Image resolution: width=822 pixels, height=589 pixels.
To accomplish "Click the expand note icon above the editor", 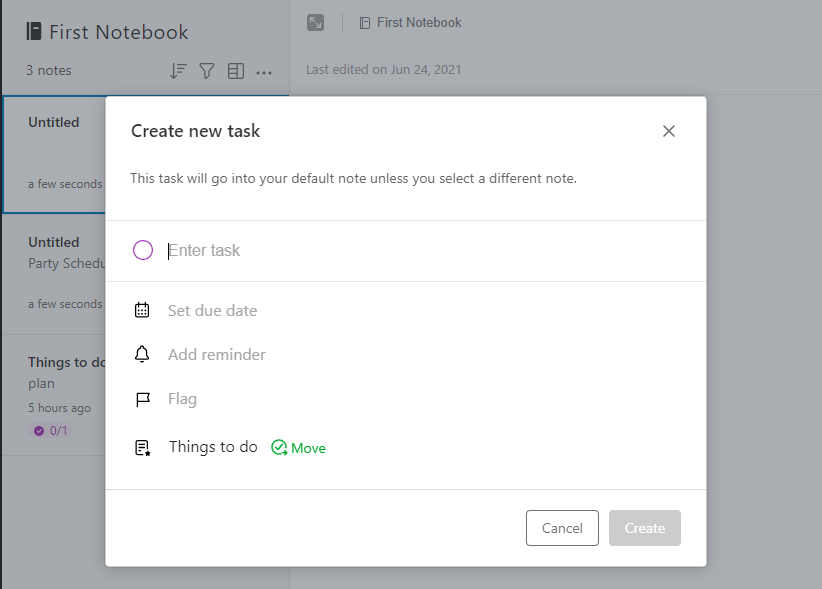I will (316, 22).
